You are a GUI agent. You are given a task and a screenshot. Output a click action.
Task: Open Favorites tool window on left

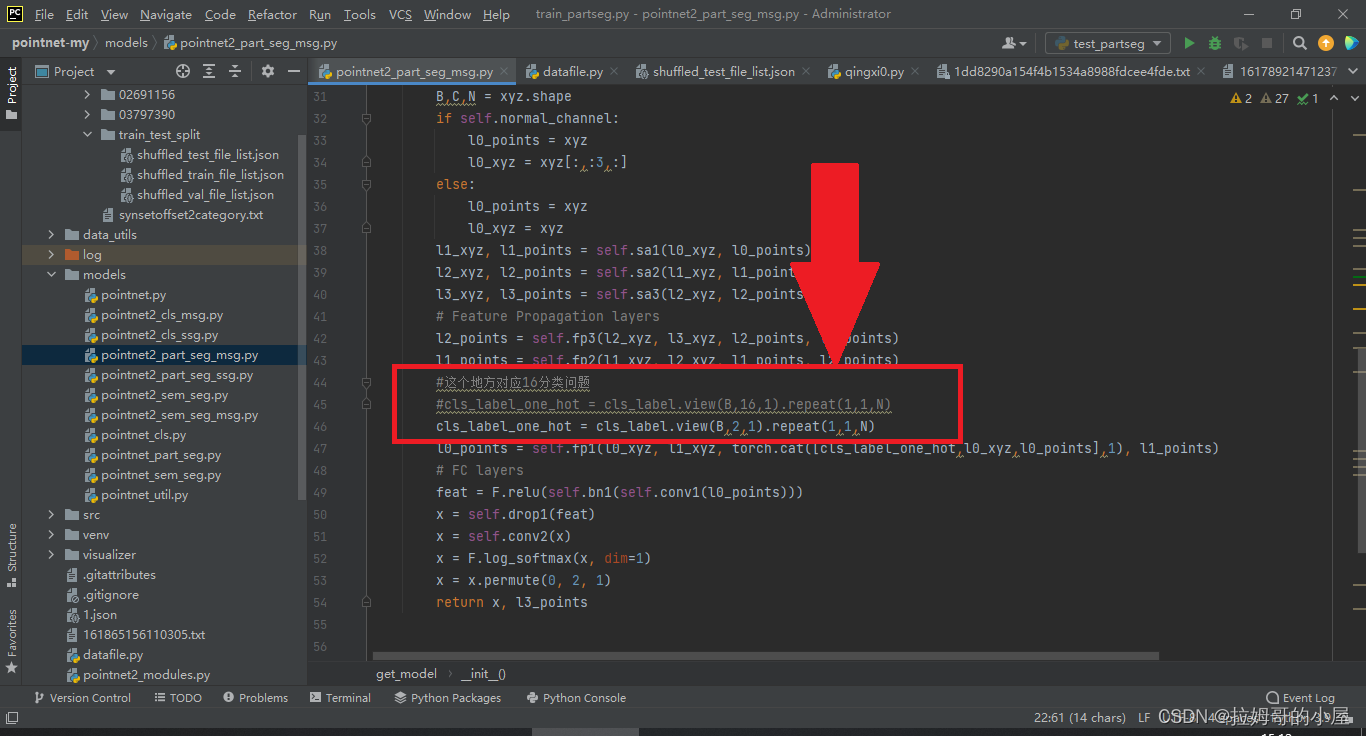tap(12, 640)
